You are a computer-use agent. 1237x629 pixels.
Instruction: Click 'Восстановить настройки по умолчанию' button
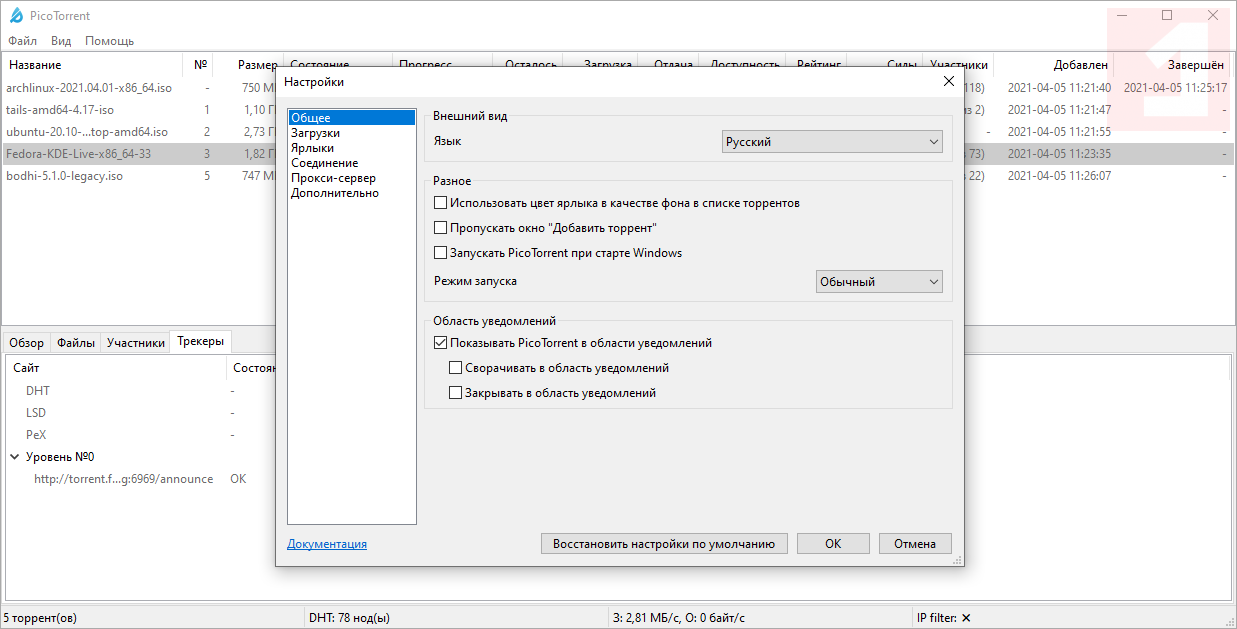point(665,544)
